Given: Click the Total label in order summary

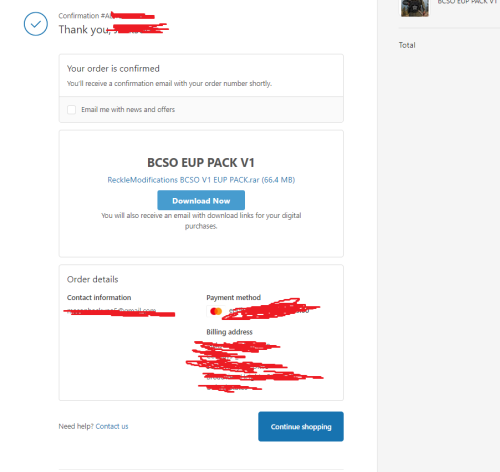Looking at the screenshot, I should (407, 45).
